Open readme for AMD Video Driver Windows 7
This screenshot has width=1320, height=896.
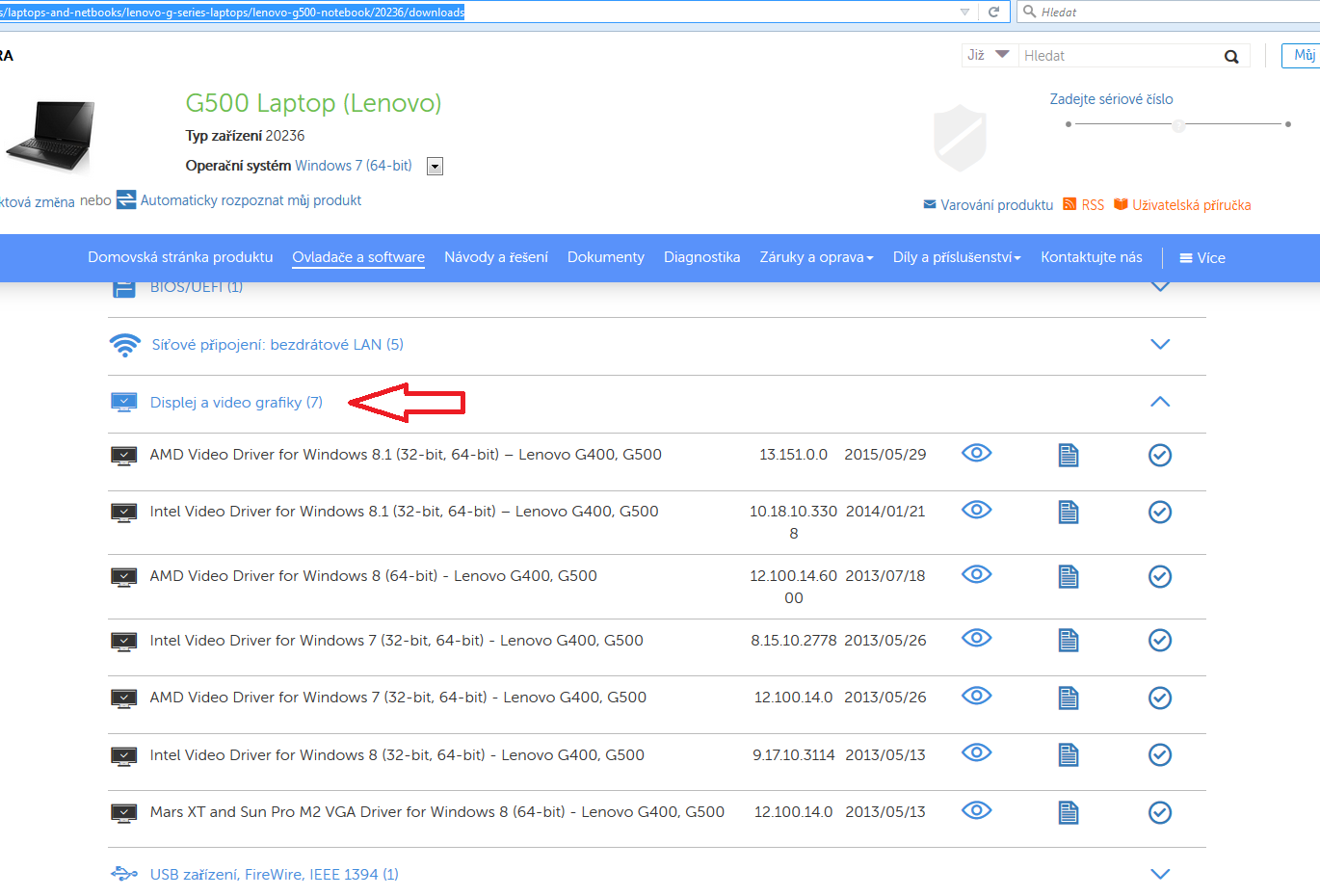(1069, 698)
